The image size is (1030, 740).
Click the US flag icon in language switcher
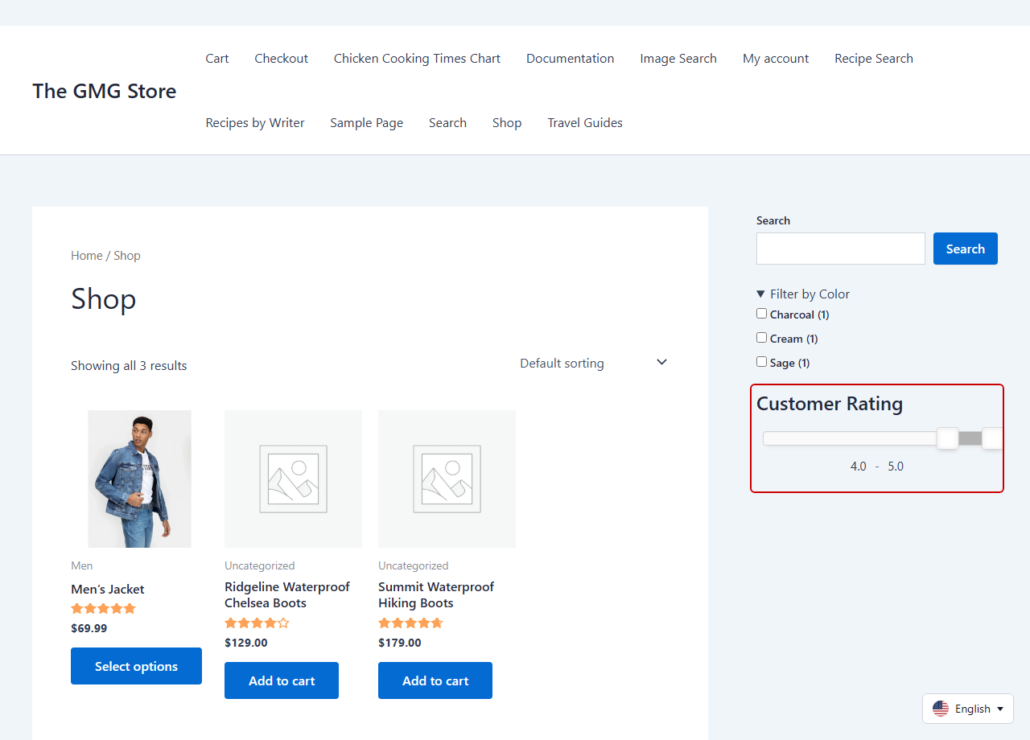point(941,708)
